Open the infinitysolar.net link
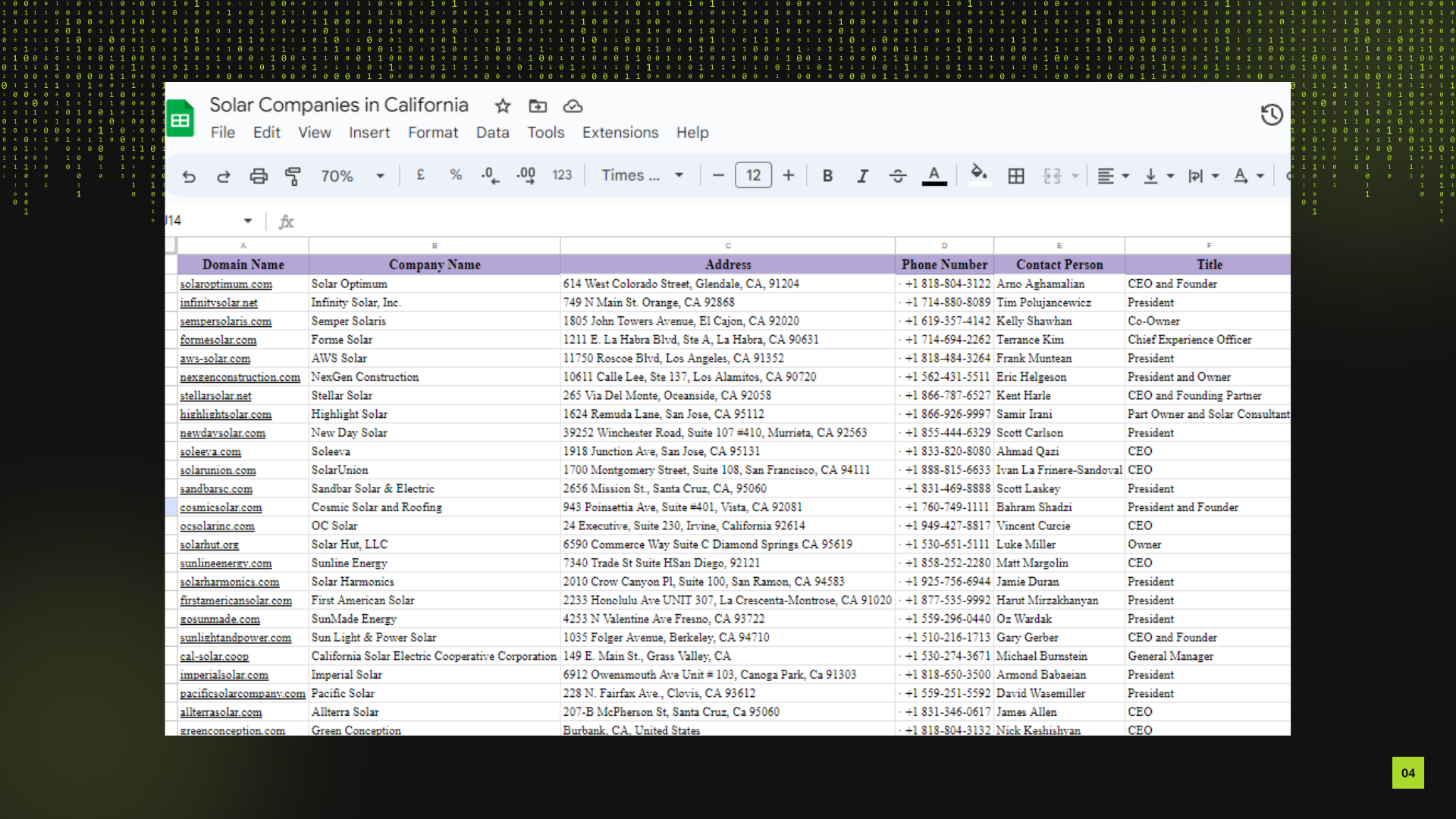This screenshot has width=1456, height=819. click(218, 303)
